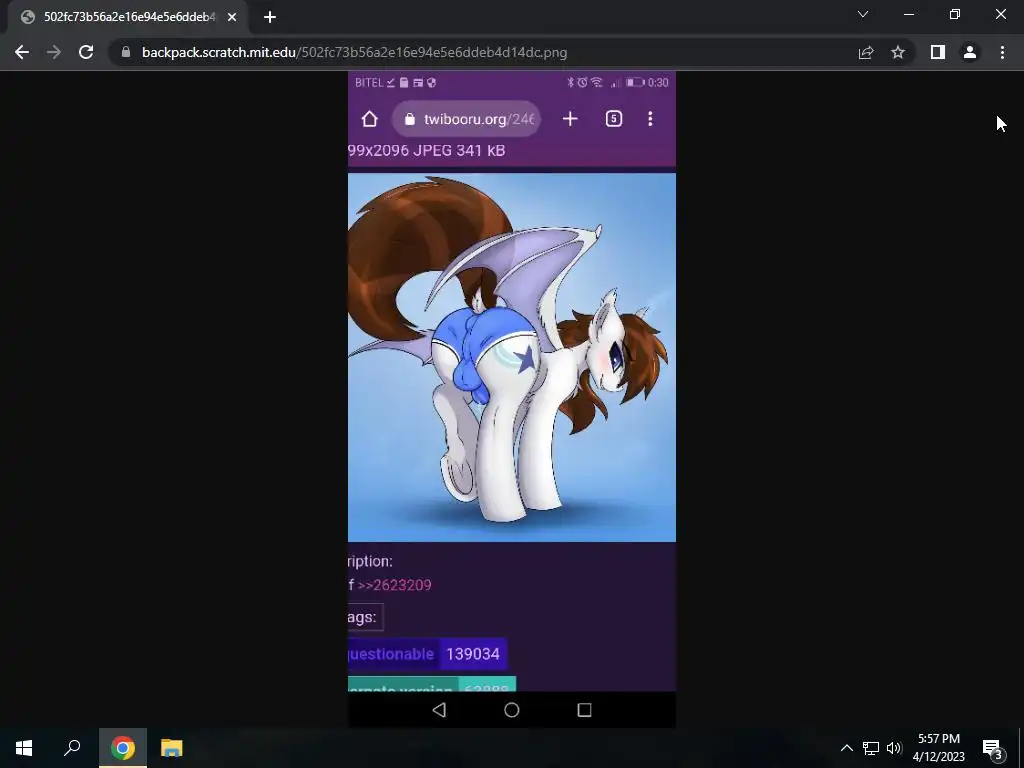Image resolution: width=1024 pixels, height=768 pixels.
Task: Open the Chrome profile menu
Action: click(970, 52)
